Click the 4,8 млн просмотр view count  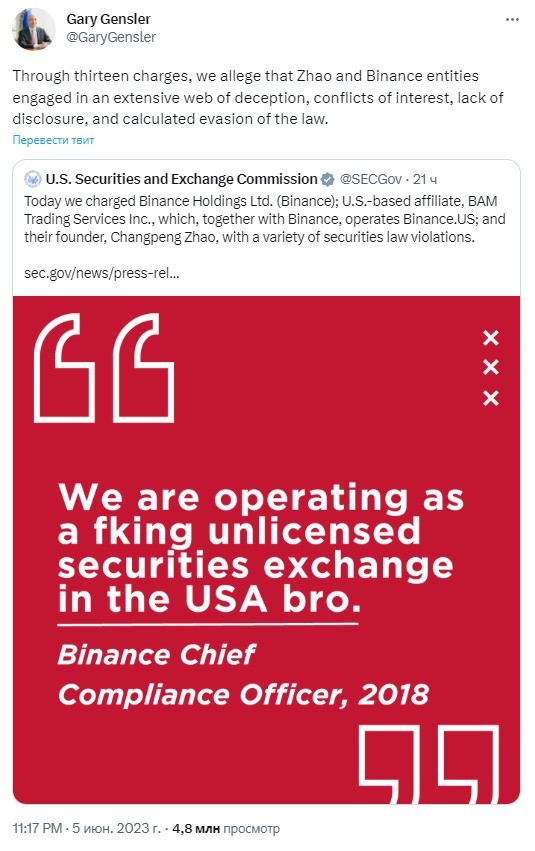click(x=226, y=828)
